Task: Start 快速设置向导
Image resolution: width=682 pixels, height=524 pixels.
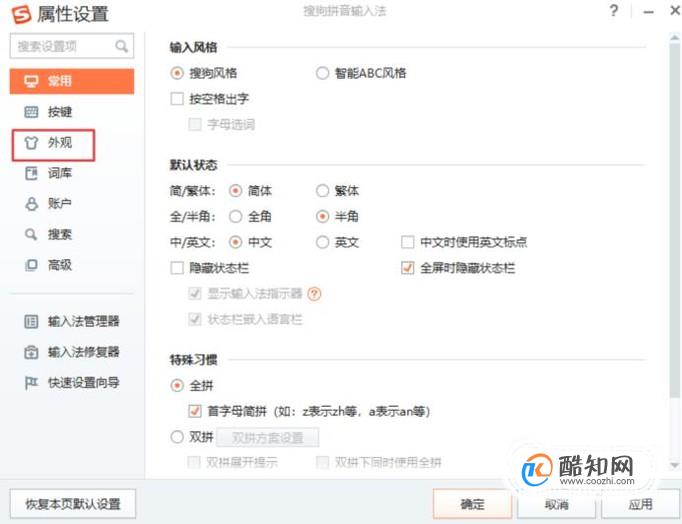Action: (72, 383)
